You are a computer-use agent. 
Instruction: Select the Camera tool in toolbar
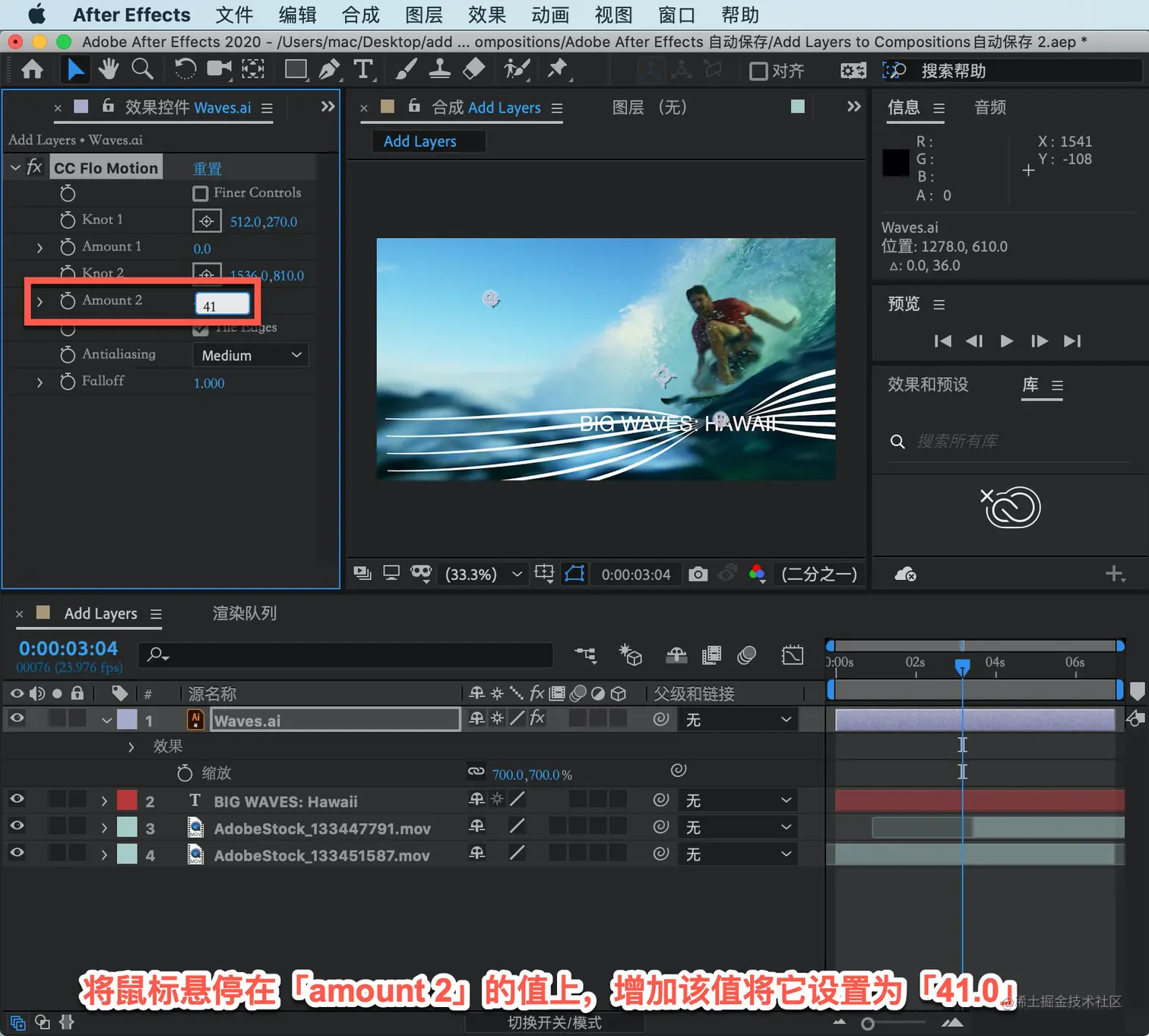tap(220, 70)
